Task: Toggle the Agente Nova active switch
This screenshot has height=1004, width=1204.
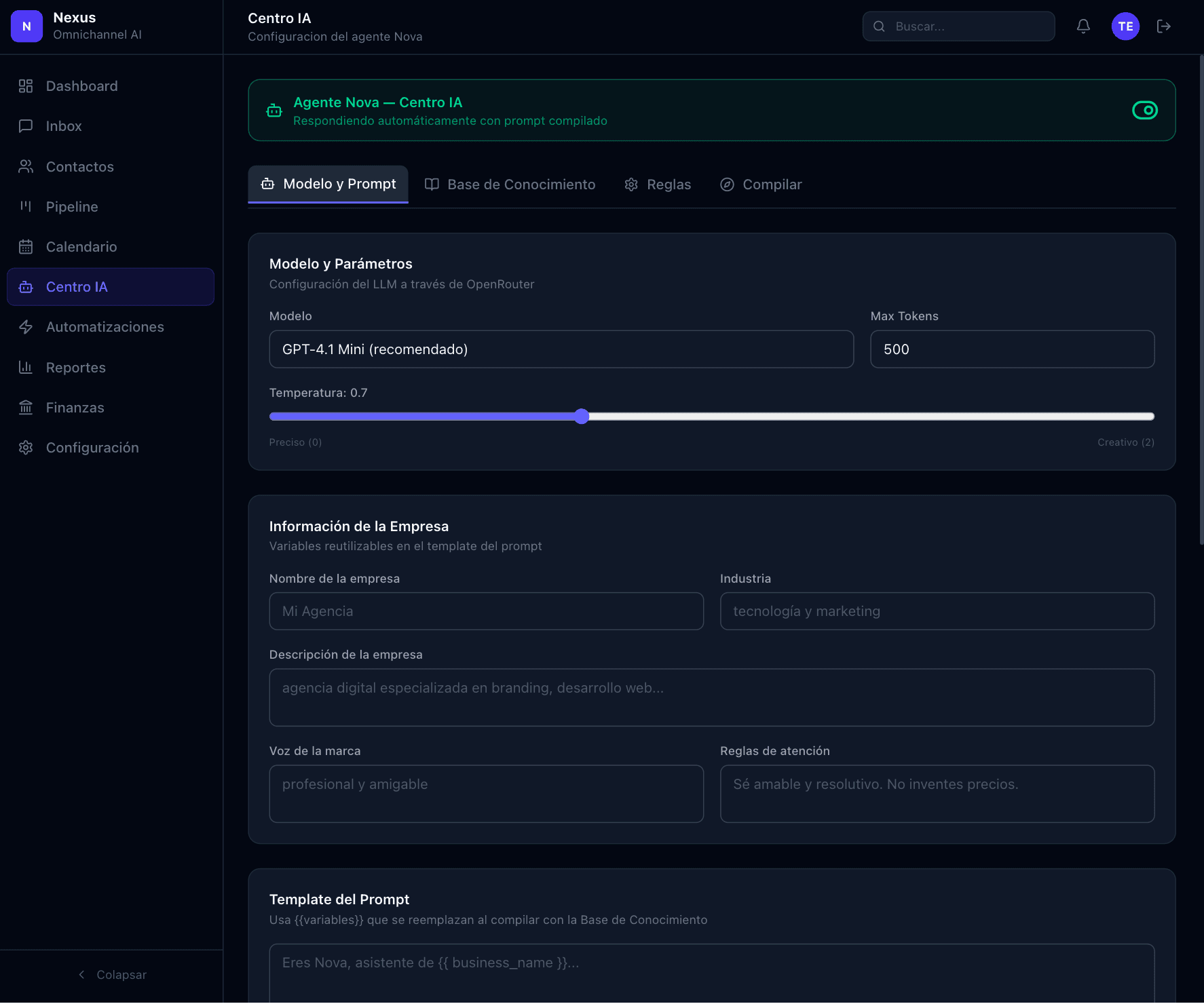Action: tap(1145, 110)
